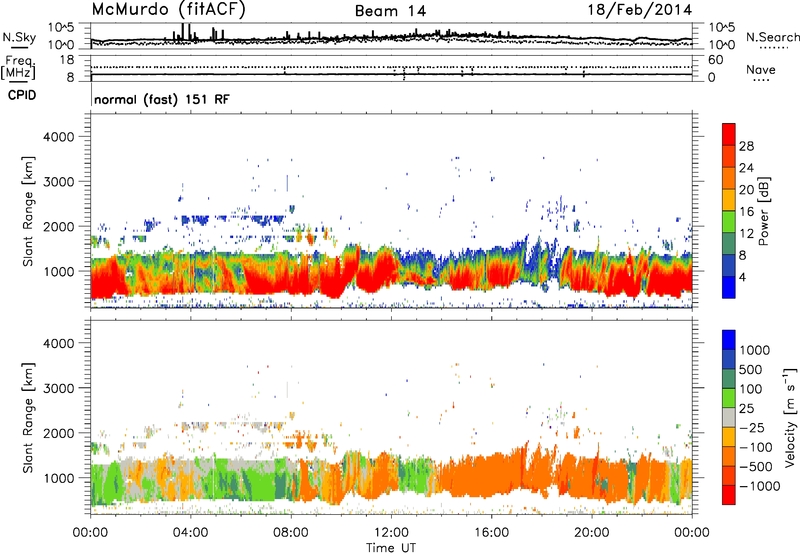Click the "20" value on Power scale
The image size is (800, 554).
point(746,190)
